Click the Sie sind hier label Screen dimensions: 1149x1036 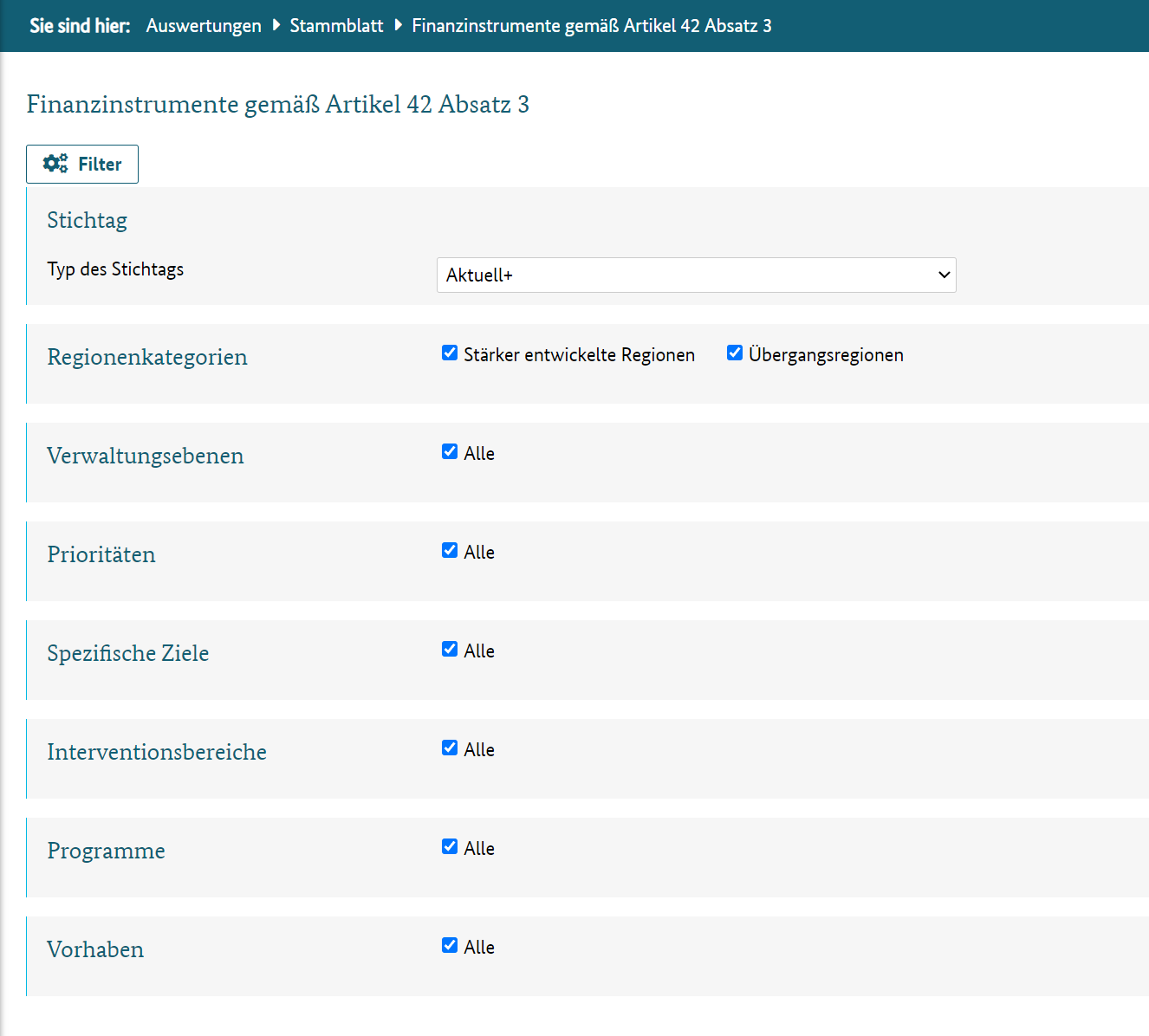pos(80,26)
